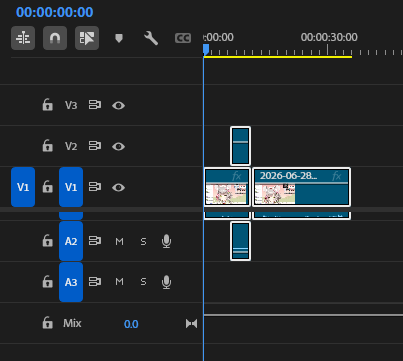The image size is (403, 361).
Task: Select clip 2026-06-28 on V1
Action: [302, 187]
